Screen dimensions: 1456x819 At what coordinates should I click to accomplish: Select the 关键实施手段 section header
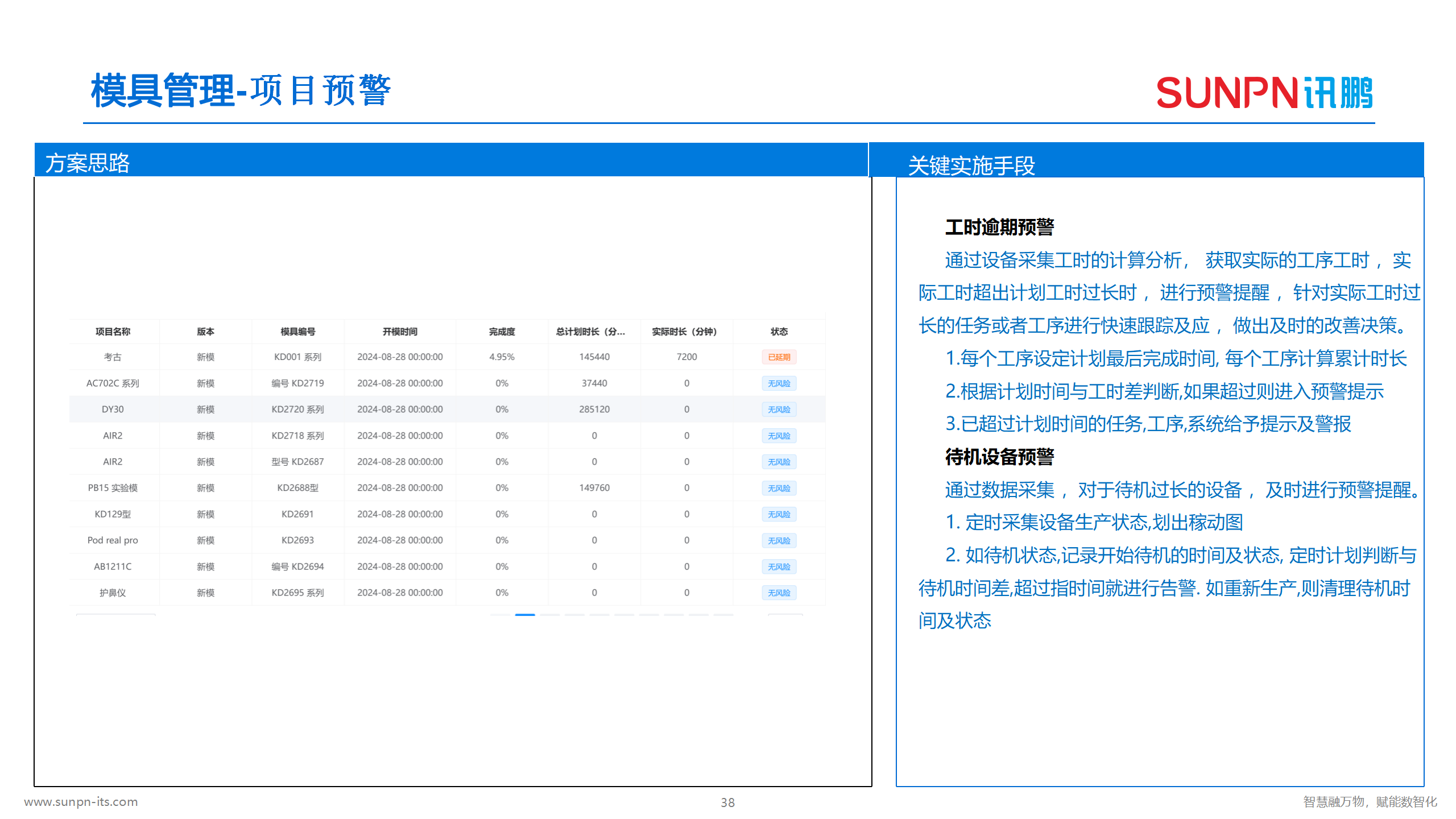coord(971,166)
